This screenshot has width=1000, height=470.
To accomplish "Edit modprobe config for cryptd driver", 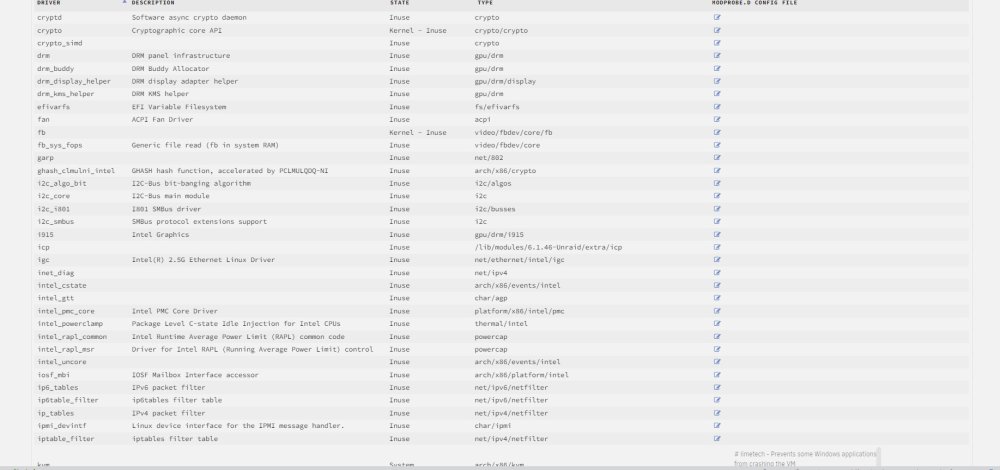I will click(x=717, y=17).
